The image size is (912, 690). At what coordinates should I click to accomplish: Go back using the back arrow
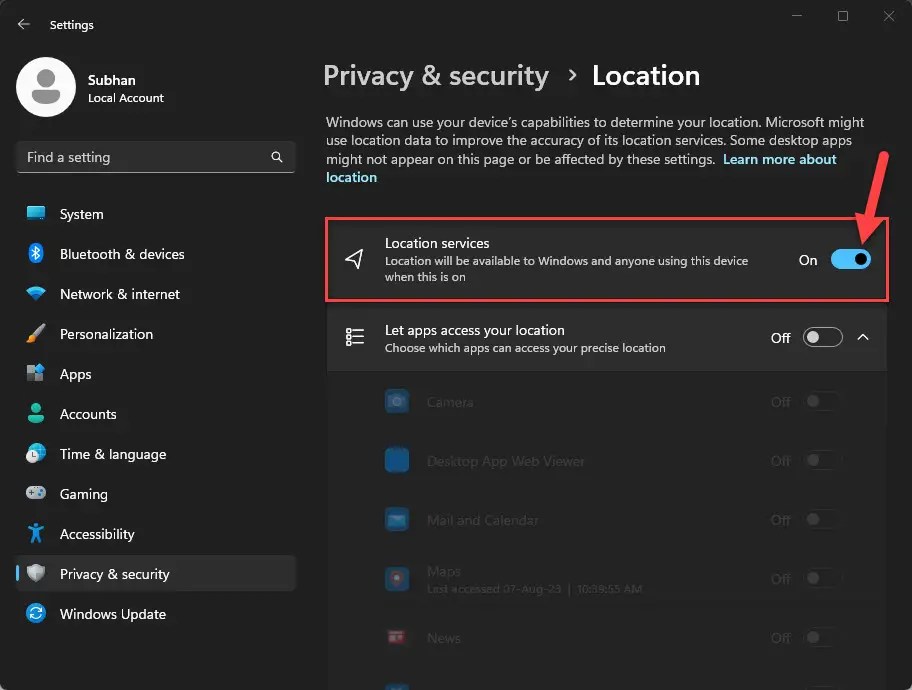tap(22, 24)
